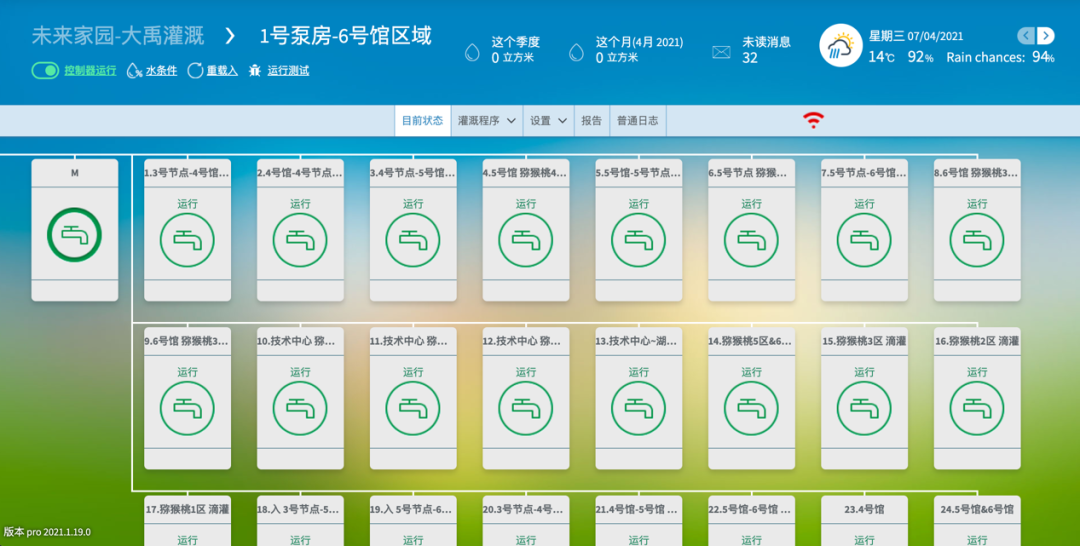Click the water drop icon beside 这个季度
This screenshot has height=546, width=1080.
pos(472,52)
